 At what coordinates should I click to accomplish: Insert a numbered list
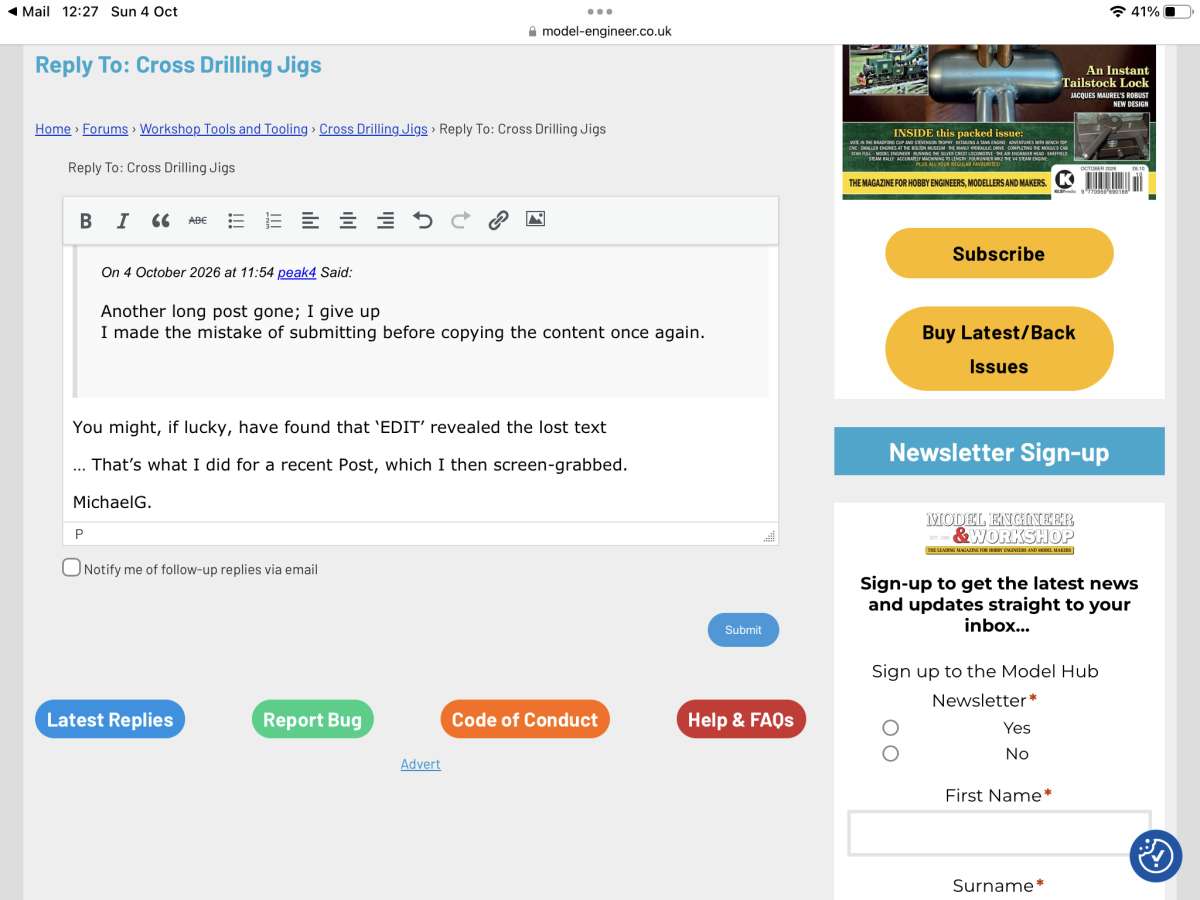[273, 221]
